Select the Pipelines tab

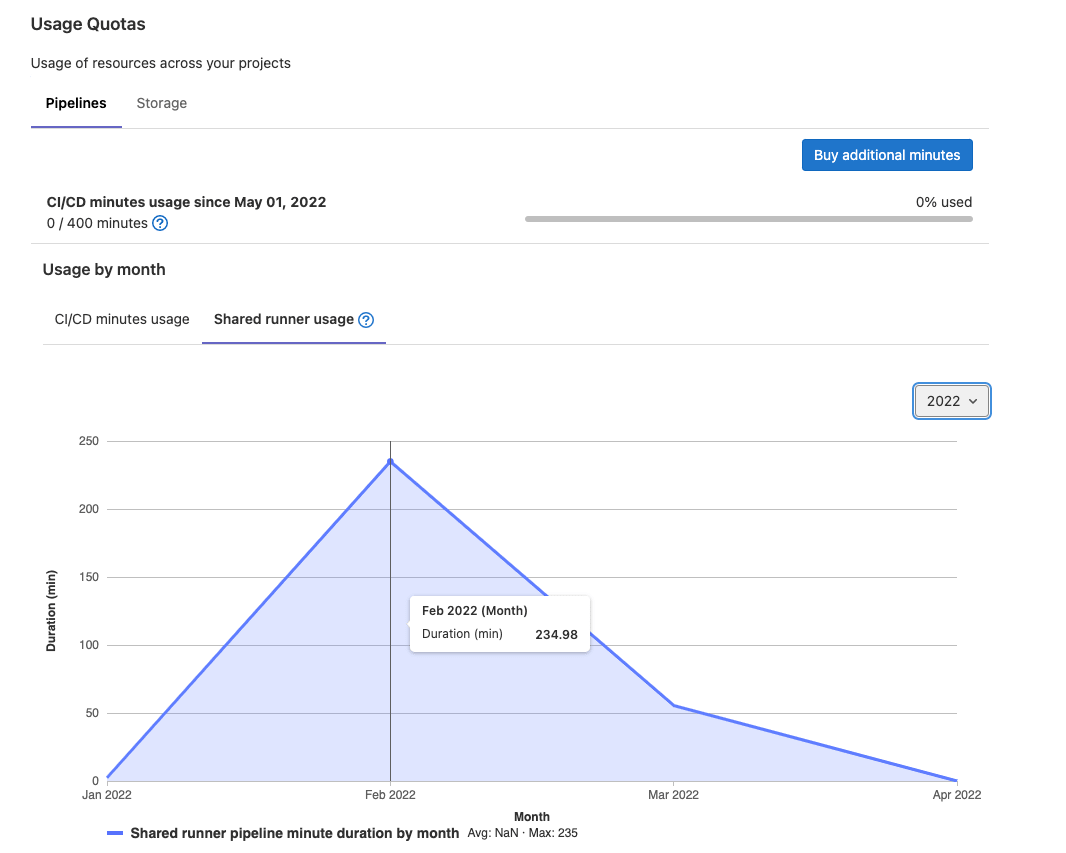click(76, 103)
